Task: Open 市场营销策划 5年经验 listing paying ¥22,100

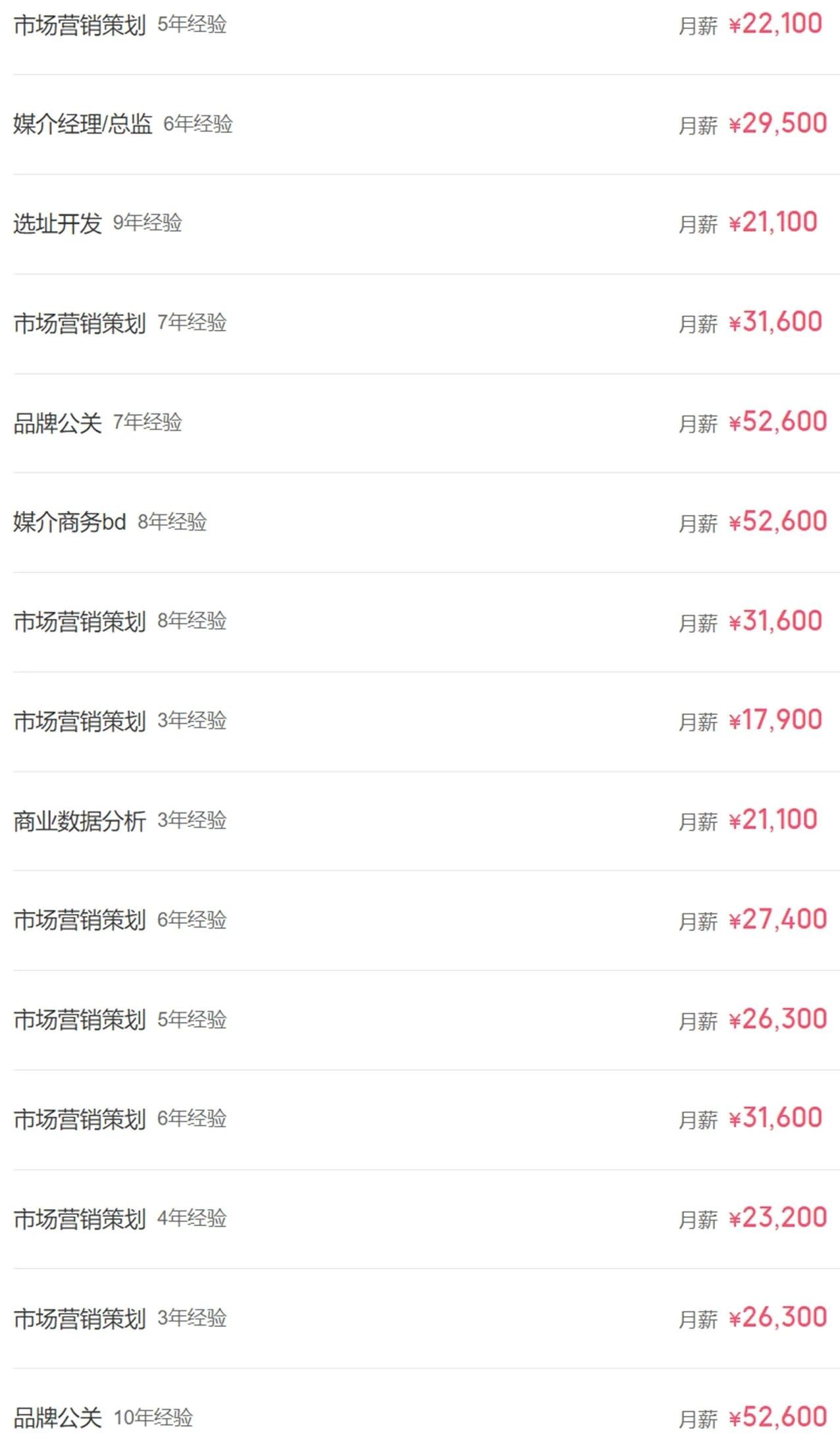Action: [80, 25]
